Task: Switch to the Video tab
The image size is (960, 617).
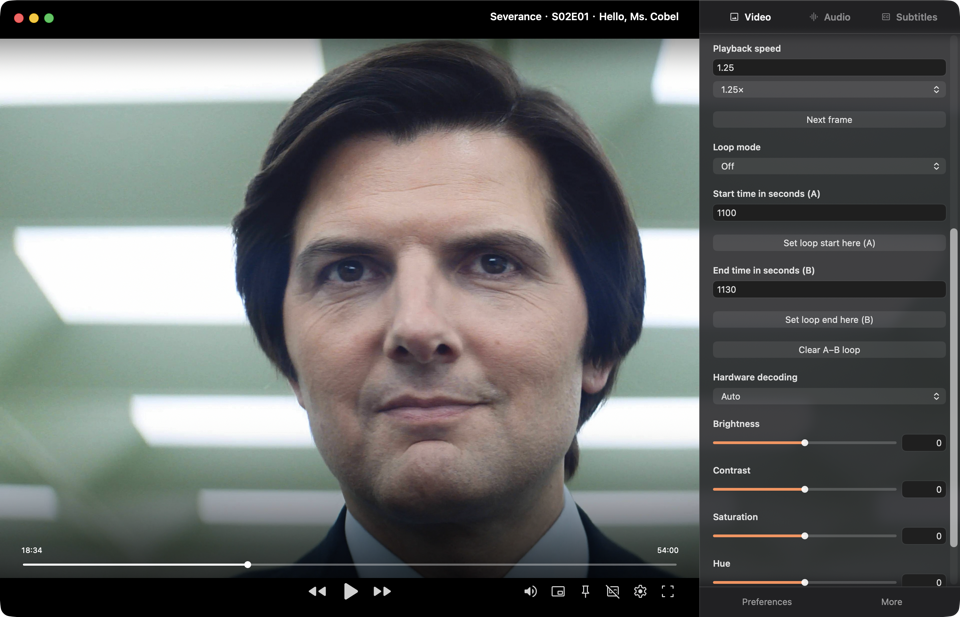Action: pyautogui.click(x=750, y=17)
